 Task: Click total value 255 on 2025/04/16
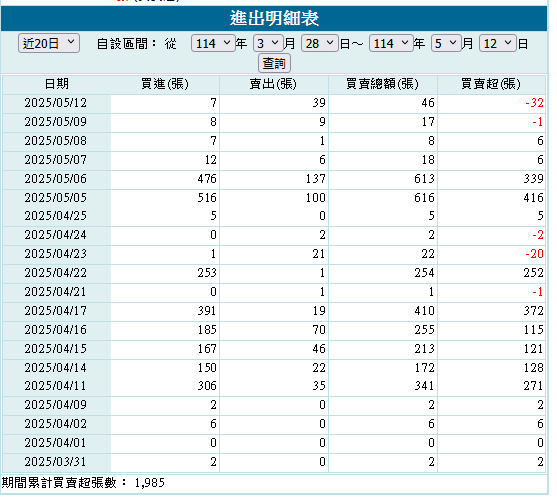[x=424, y=330]
